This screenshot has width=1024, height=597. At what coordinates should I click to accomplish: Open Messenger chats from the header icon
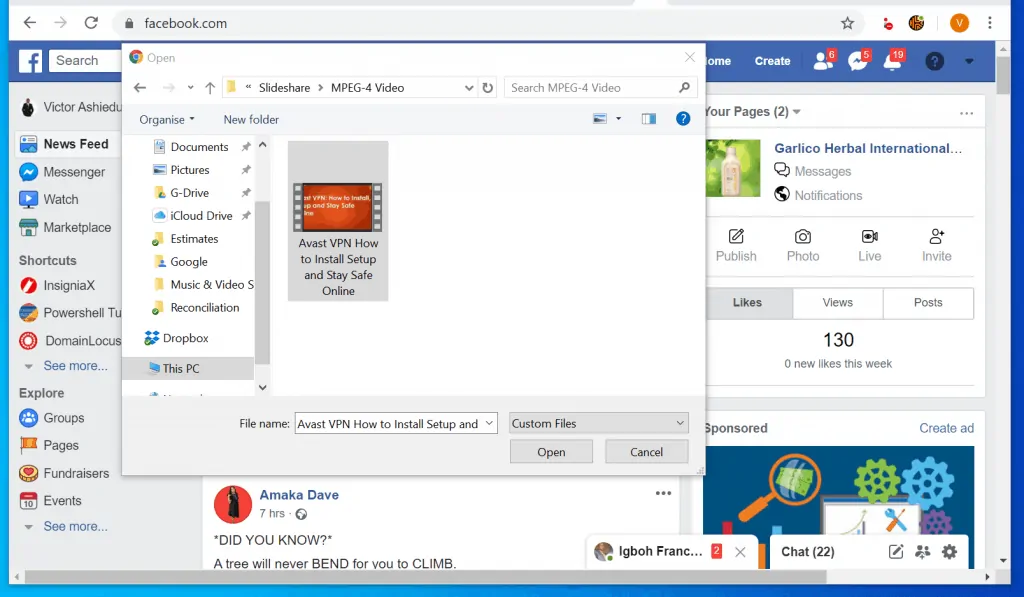pyautogui.click(x=858, y=61)
